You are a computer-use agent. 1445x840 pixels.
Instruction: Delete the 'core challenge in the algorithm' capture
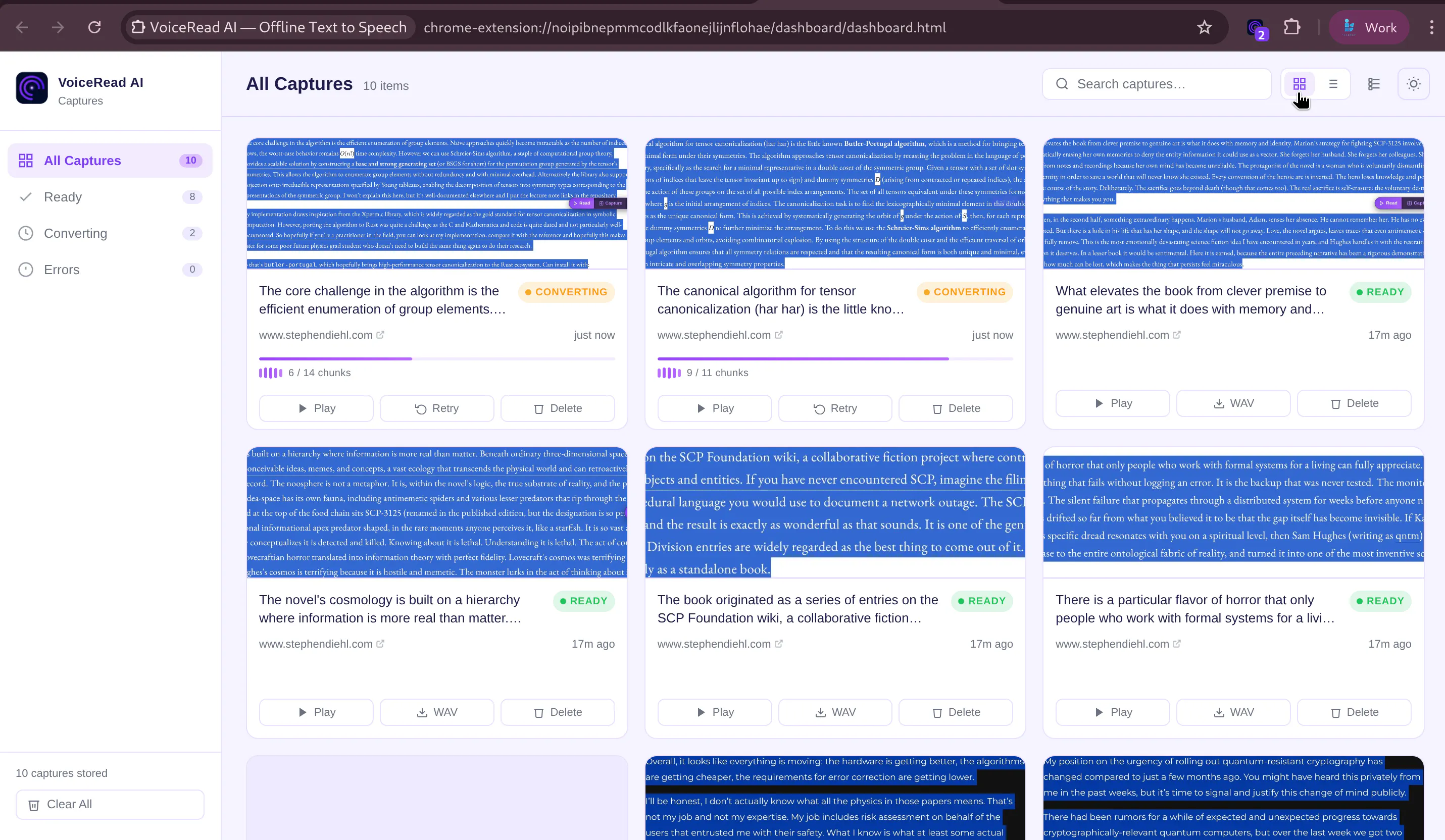tap(558, 408)
